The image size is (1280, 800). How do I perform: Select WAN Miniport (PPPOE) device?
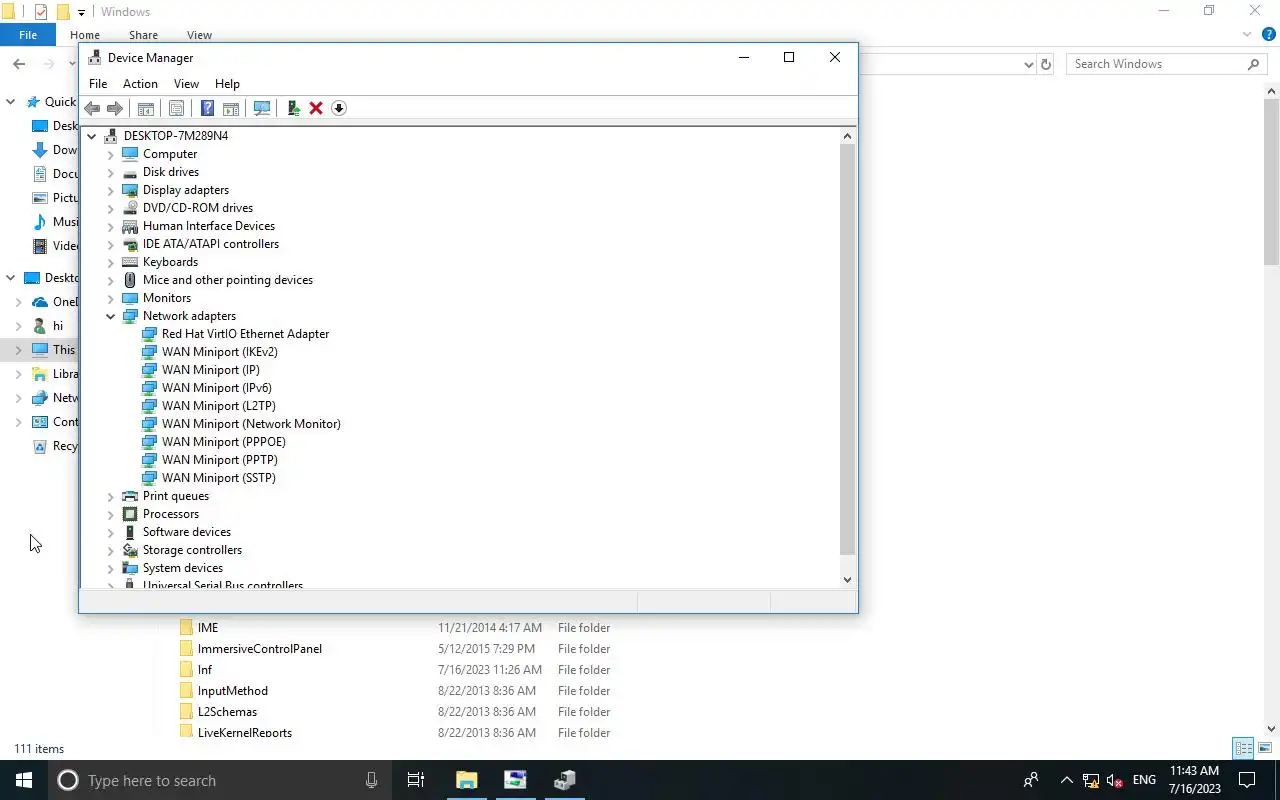click(x=224, y=442)
